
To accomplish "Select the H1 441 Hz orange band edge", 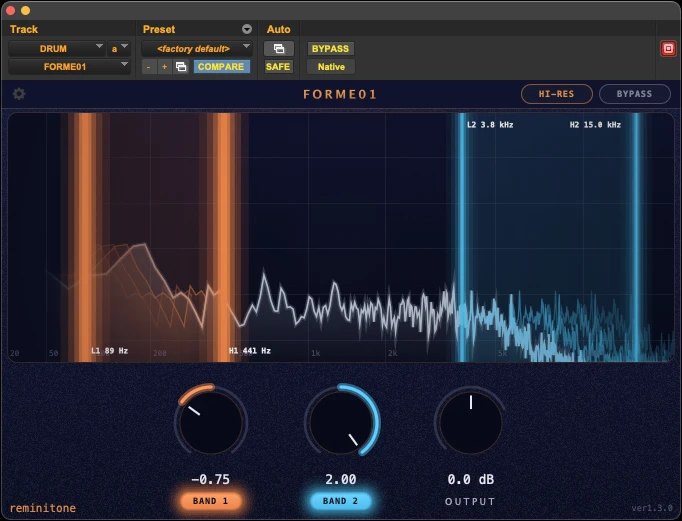I will [x=224, y=237].
